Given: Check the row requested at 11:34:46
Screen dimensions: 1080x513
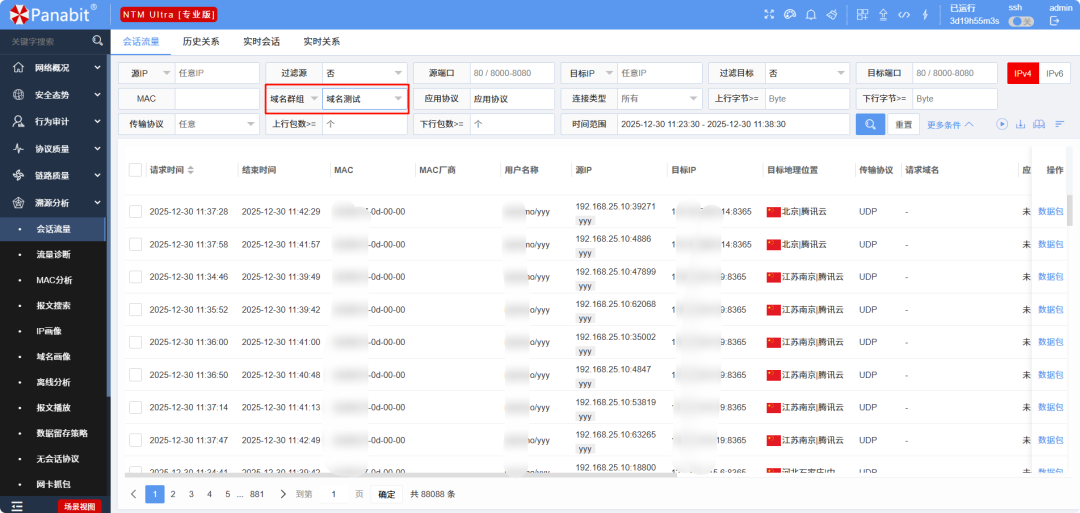Looking at the screenshot, I should pos(136,277).
